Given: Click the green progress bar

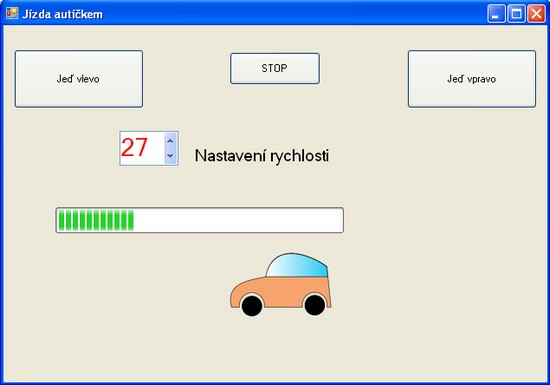Looking at the screenshot, I should point(200,220).
